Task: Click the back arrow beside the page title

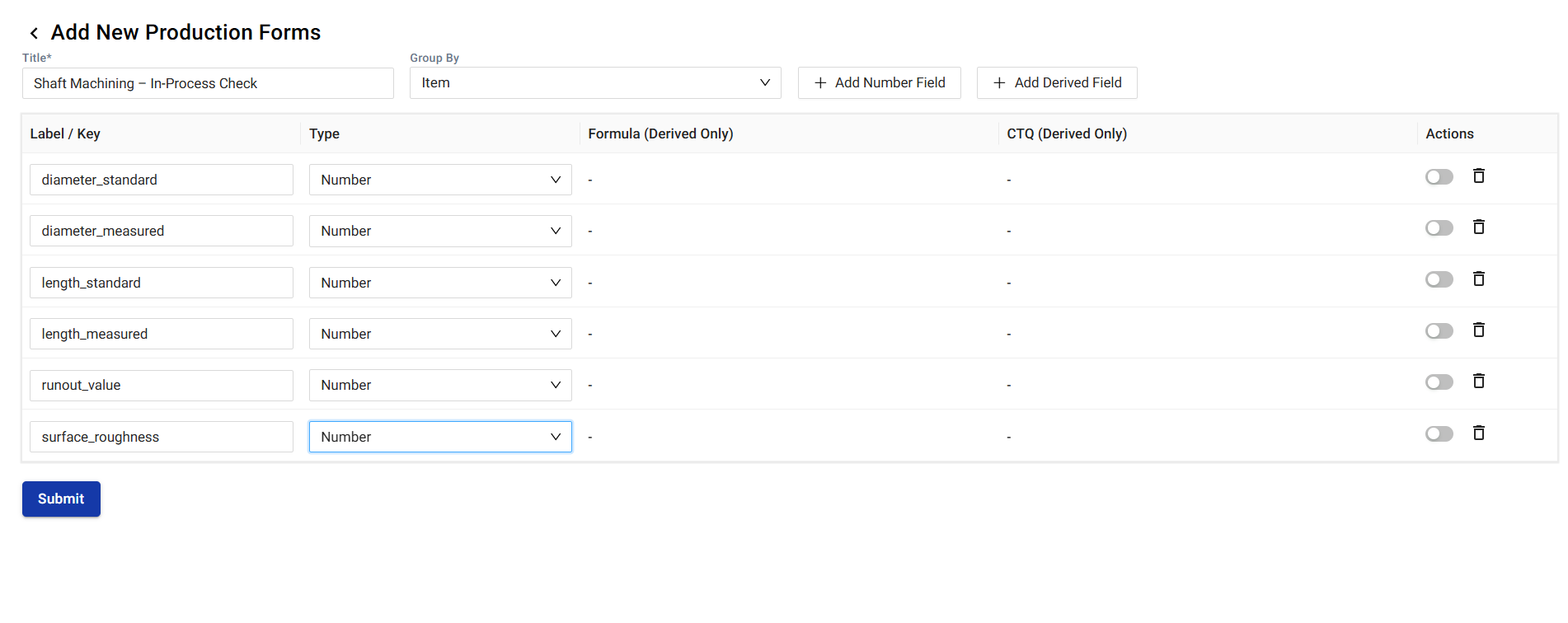Action: tap(34, 33)
